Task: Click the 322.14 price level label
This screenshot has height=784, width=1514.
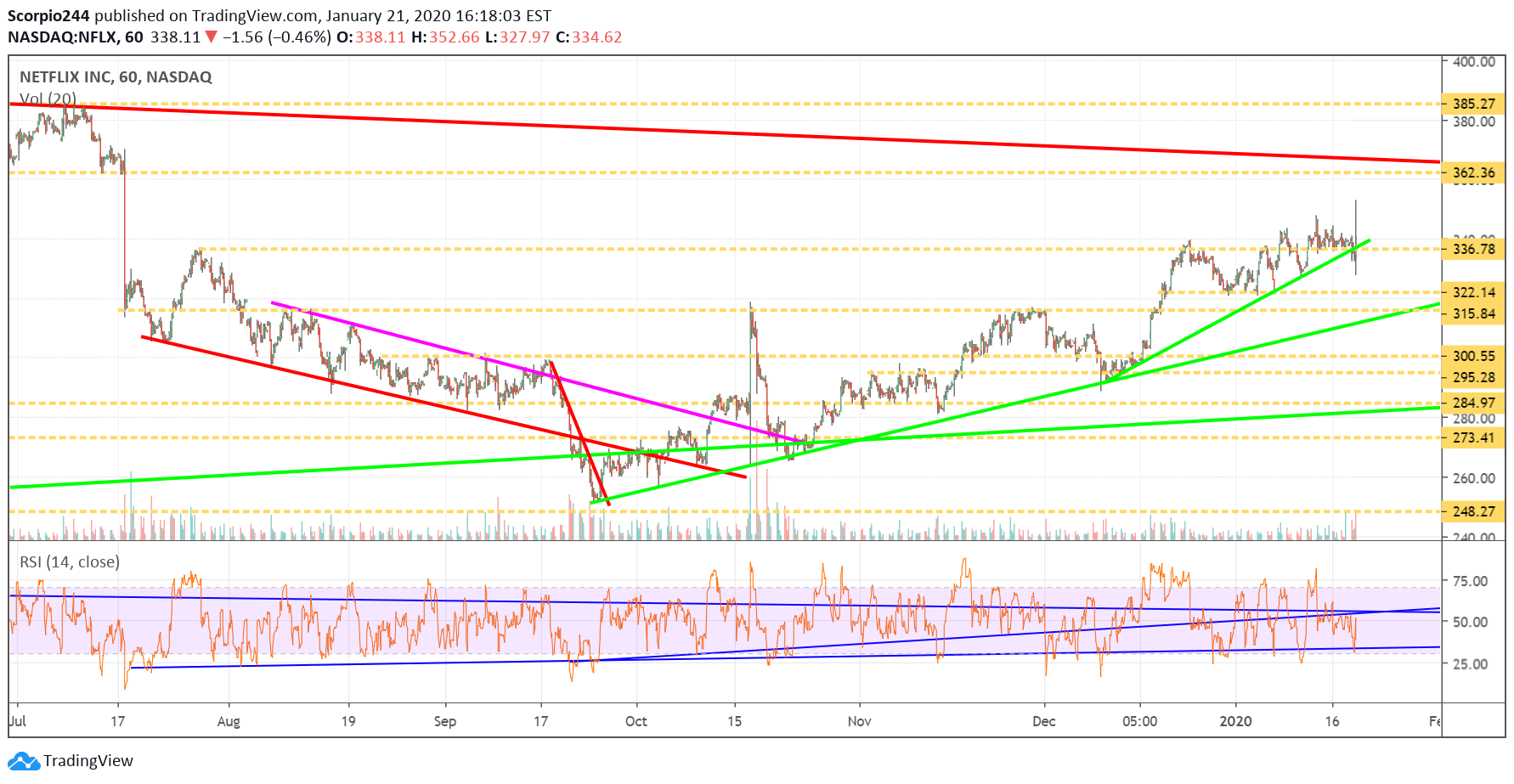Action: point(1473,292)
